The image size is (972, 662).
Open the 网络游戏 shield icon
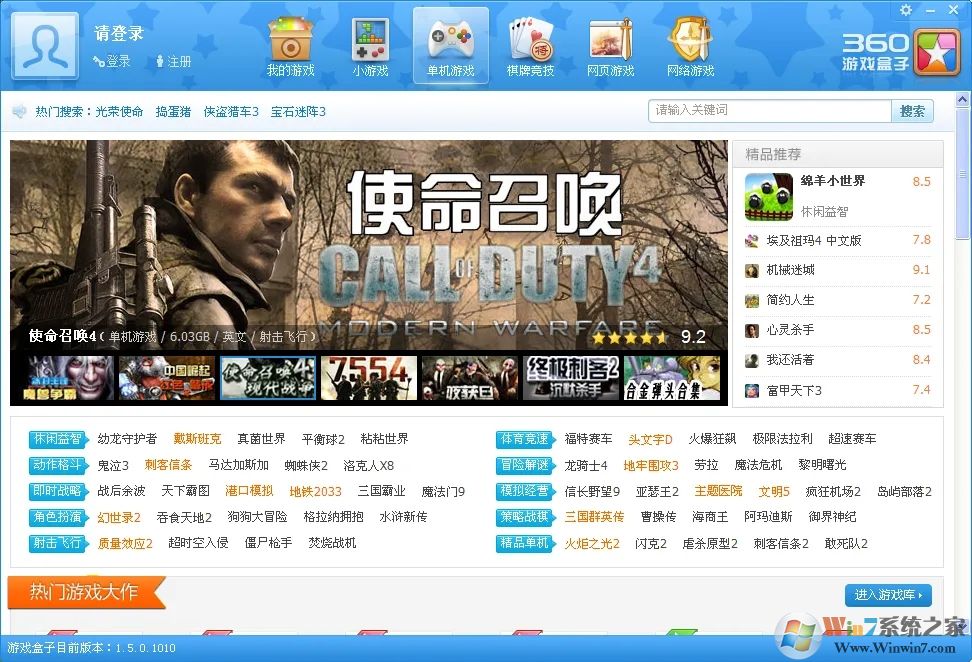[690, 40]
